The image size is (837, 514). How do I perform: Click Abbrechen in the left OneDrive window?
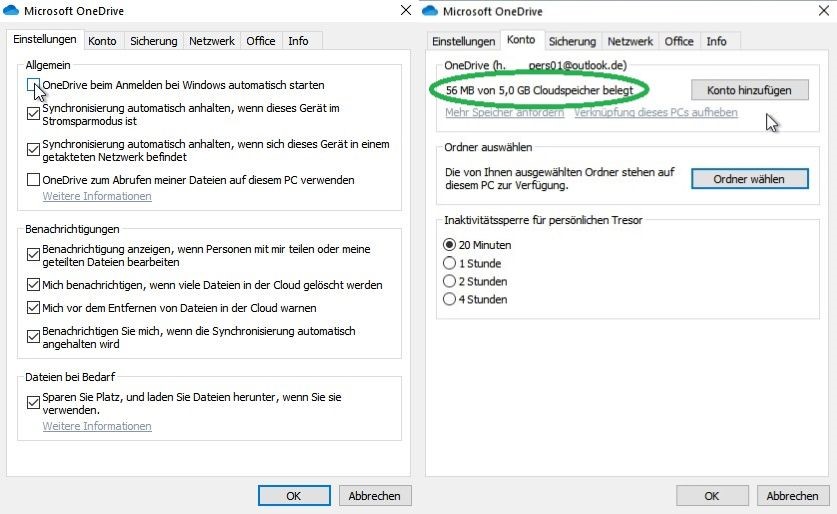(x=375, y=496)
